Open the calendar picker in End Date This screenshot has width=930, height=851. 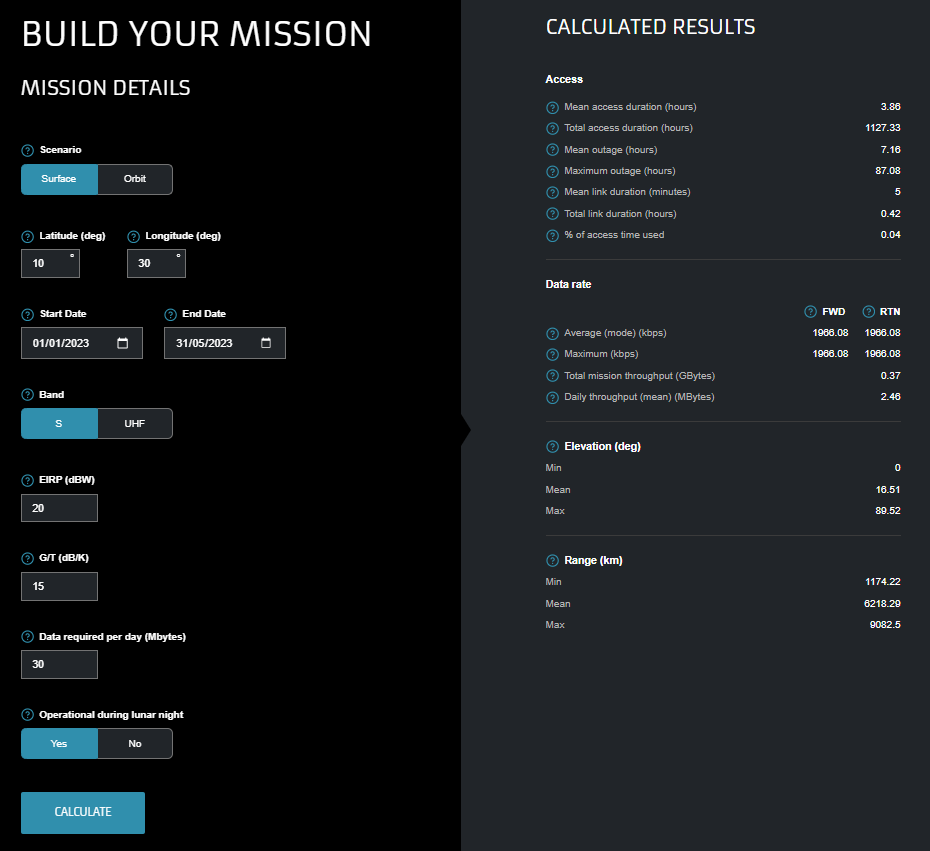[266, 343]
